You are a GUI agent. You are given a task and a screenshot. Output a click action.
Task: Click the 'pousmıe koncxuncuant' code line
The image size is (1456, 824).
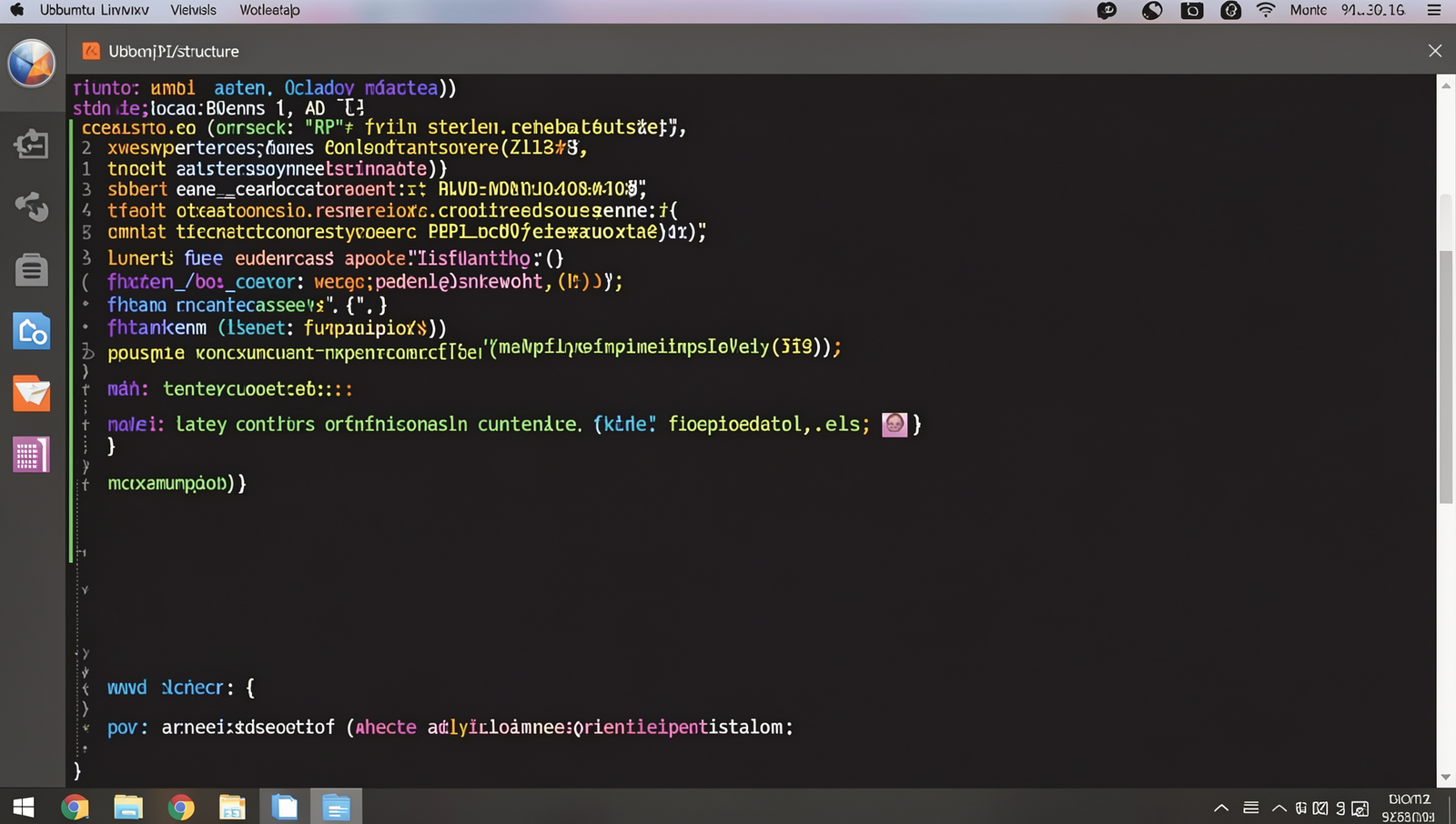coord(474,348)
